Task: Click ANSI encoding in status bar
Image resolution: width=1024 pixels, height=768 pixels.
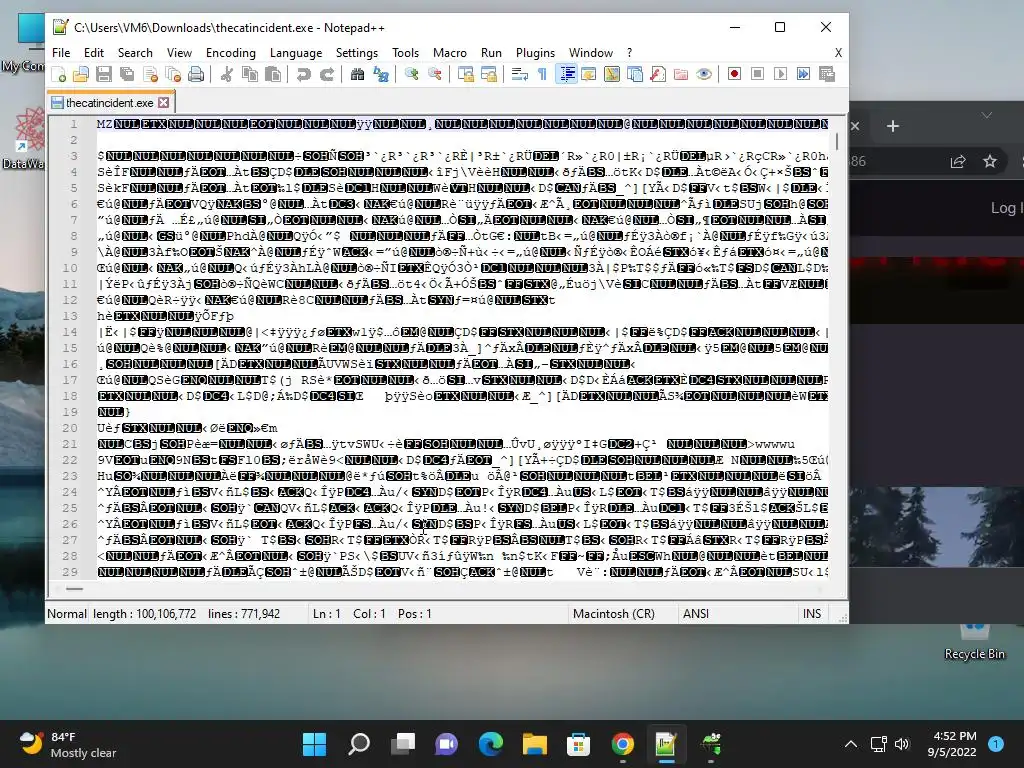Action: pos(696,614)
